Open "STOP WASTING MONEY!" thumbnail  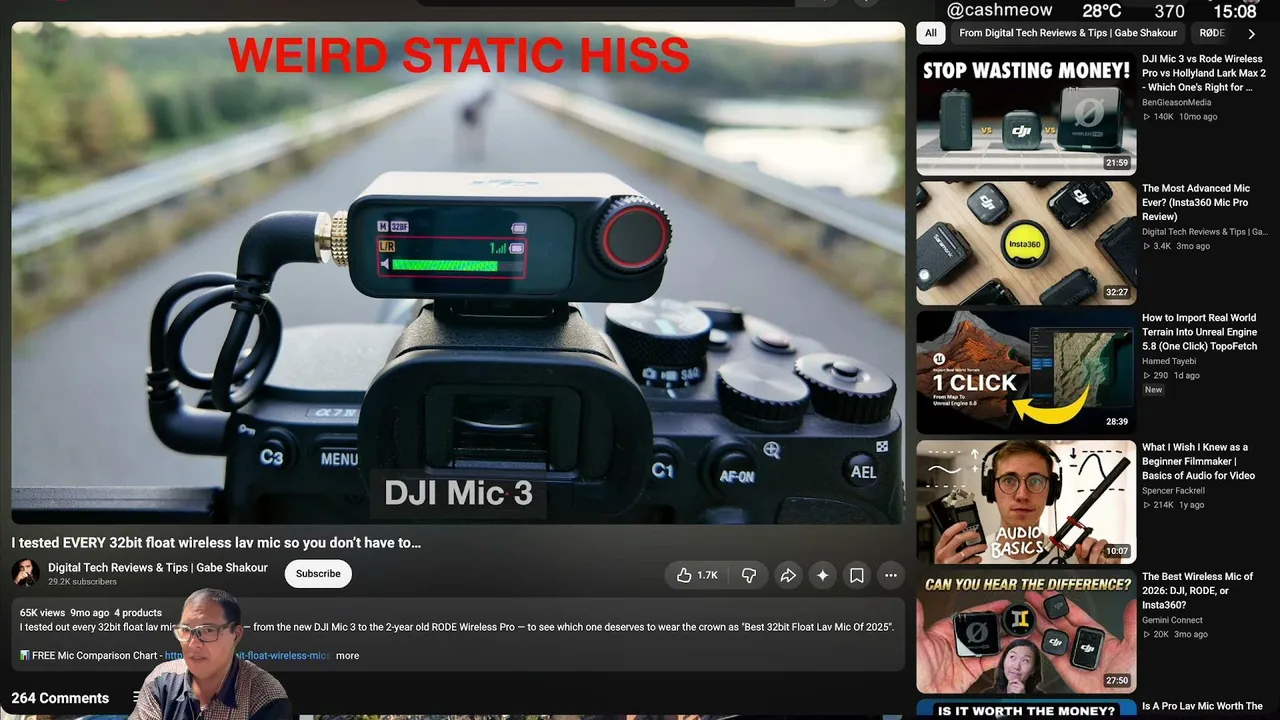click(x=1026, y=113)
